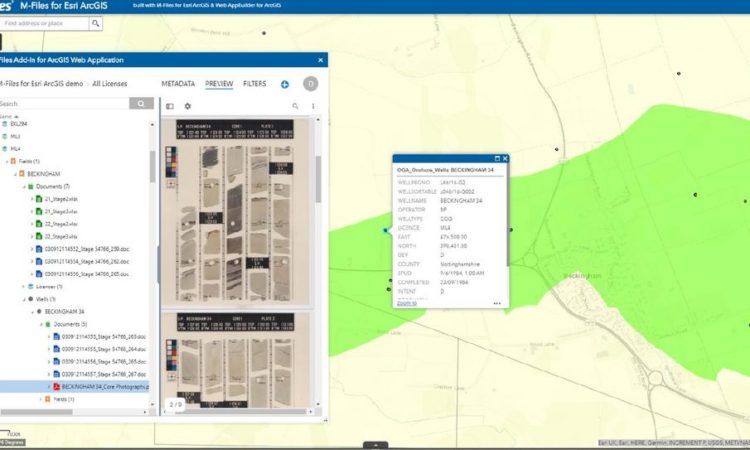
Task: Select the 22_Stage3.xlsx spreadsheet
Action: (x=61, y=236)
